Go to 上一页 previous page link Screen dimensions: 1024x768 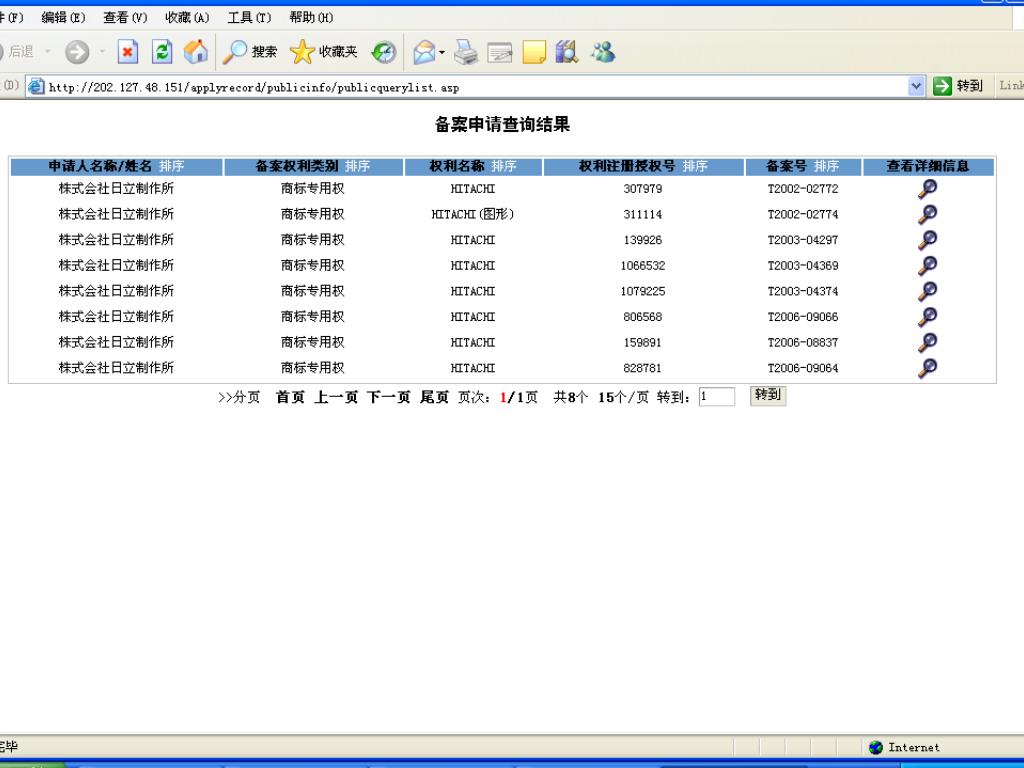click(x=336, y=397)
